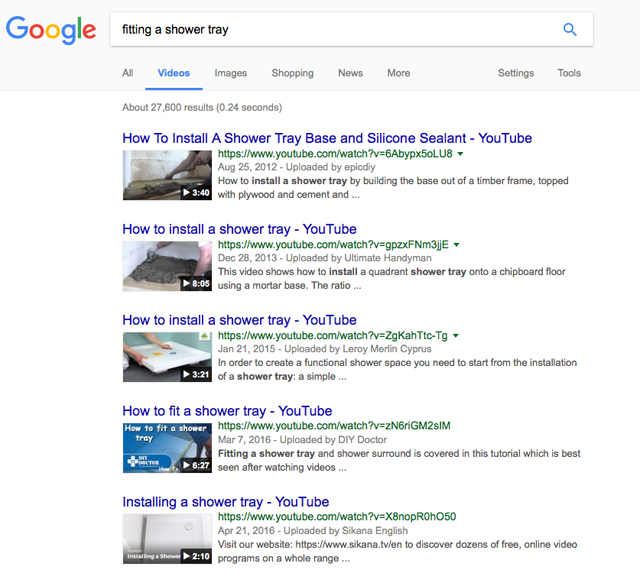Open the More search options menu
The image size is (640, 586).
point(399,73)
